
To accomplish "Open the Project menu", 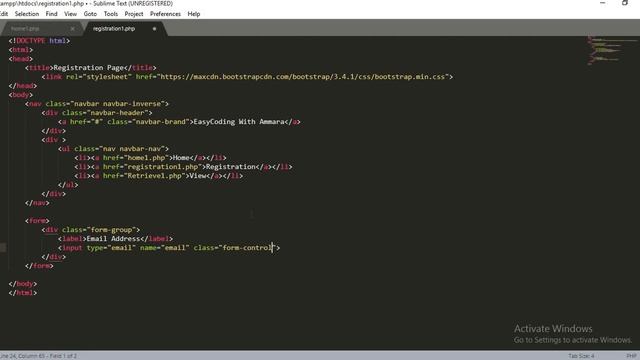I will point(134,14).
